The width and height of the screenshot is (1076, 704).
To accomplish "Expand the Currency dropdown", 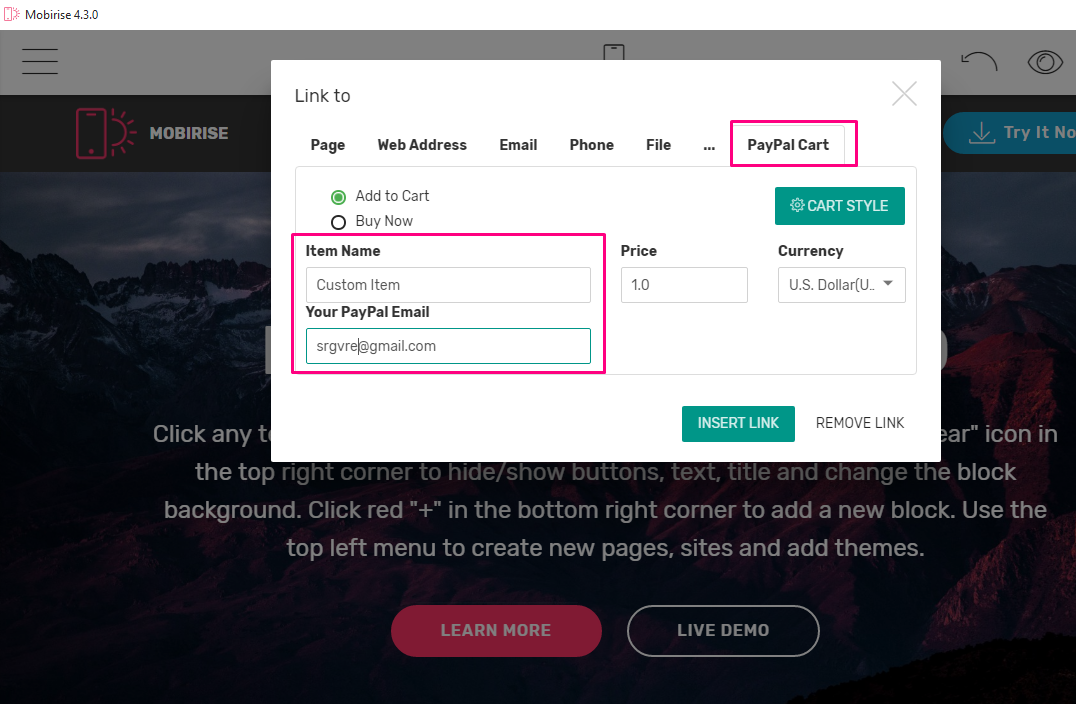I will coord(841,285).
